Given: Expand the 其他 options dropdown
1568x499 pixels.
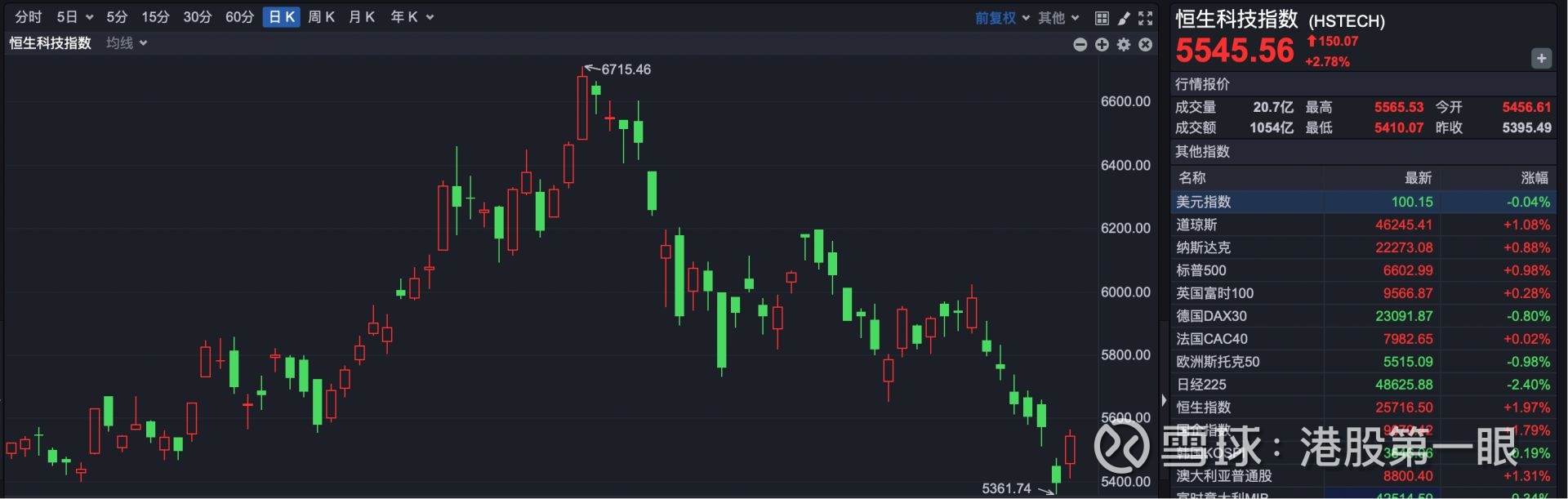Looking at the screenshot, I should tap(1058, 18).
